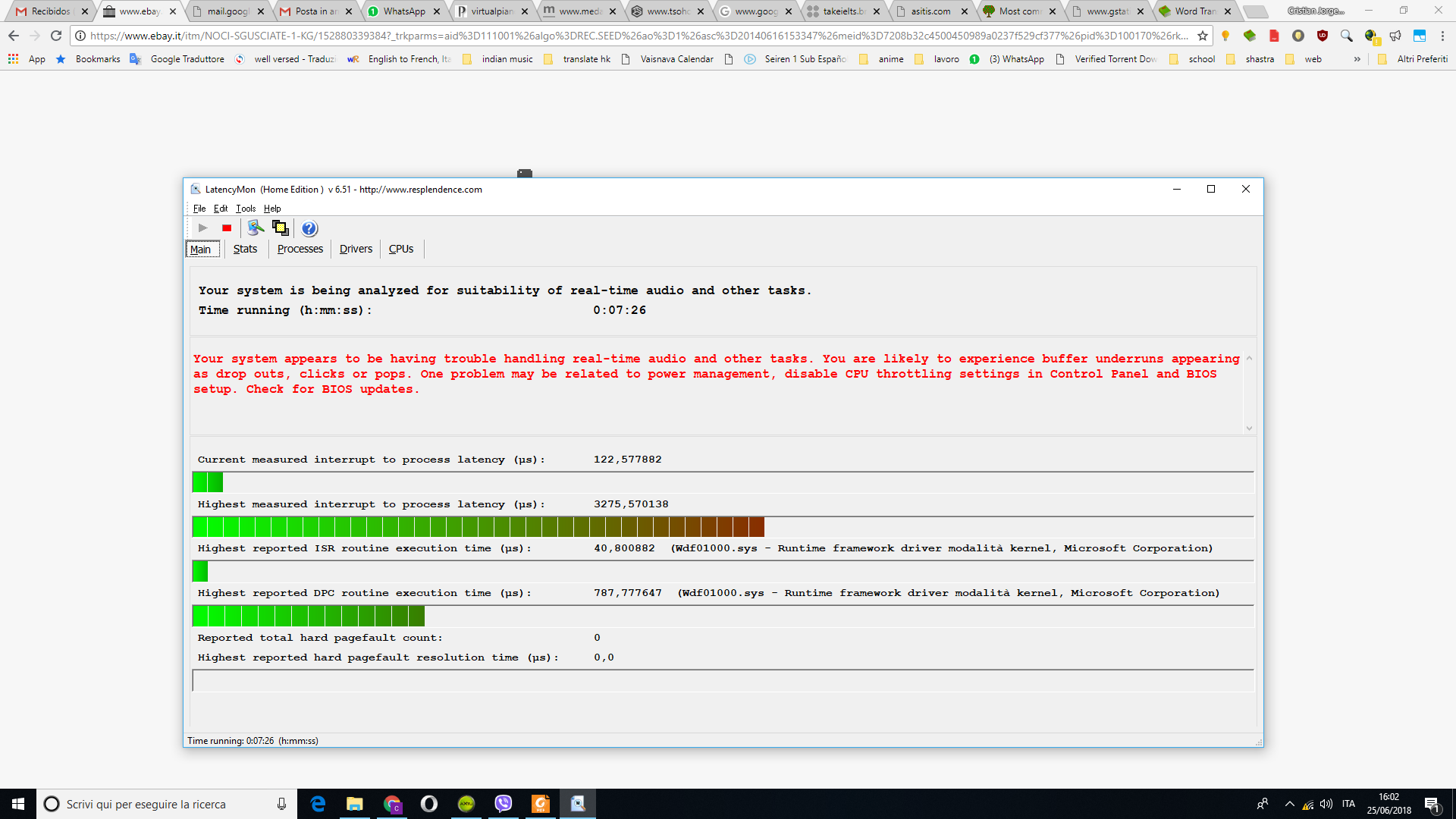This screenshot has width=1456, height=819.
Task: Open the Drivers tab
Action: 356,249
